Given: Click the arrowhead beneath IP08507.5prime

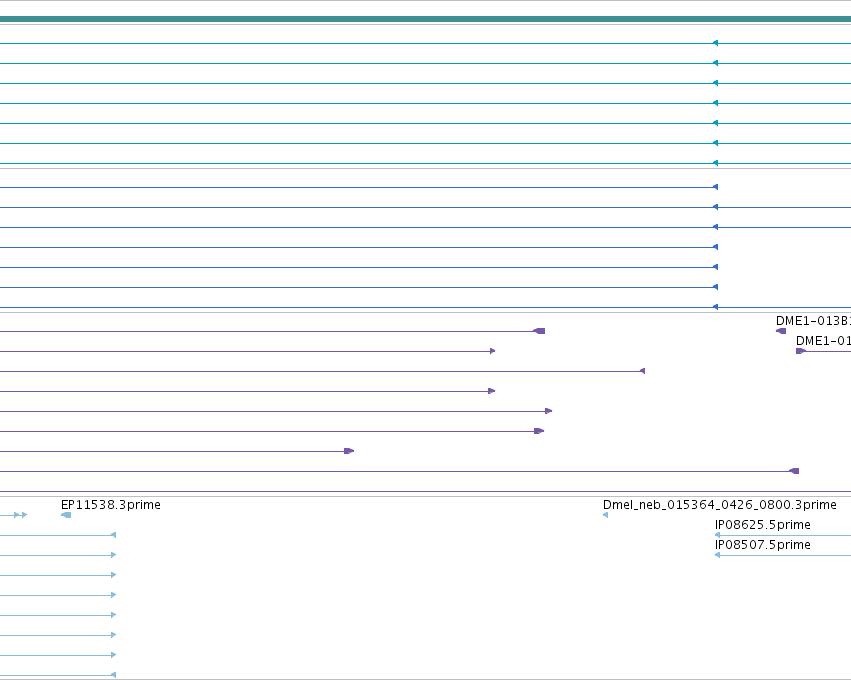Looking at the screenshot, I should [717, 555].
